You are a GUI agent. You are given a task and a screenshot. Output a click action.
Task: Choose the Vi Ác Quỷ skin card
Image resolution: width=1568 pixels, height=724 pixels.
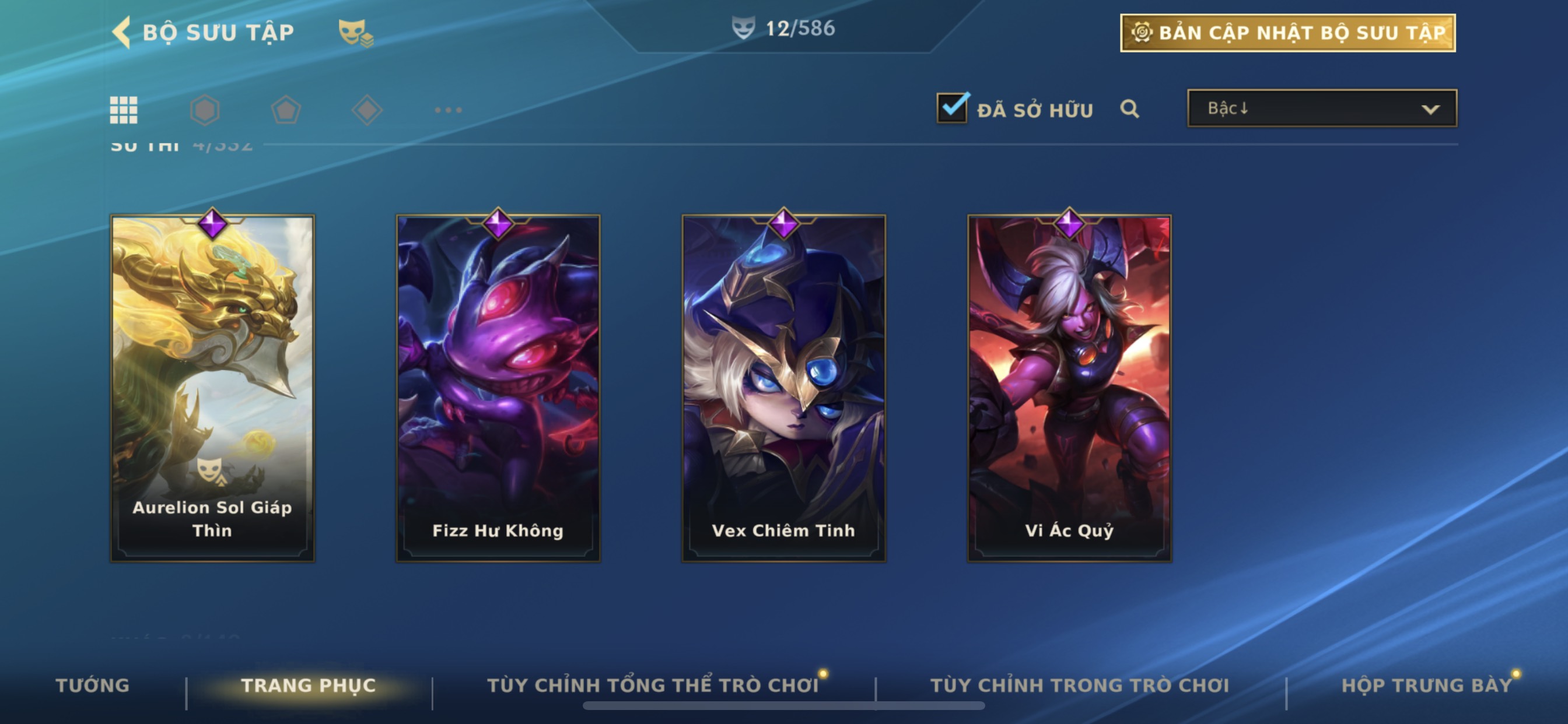pyautogui.click(x=1069, y=388)
